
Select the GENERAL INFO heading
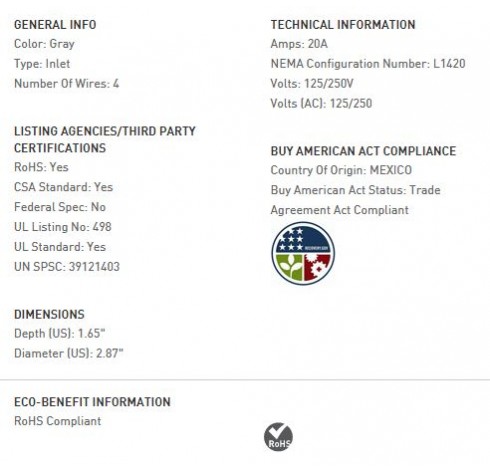(x=55, y=25)
